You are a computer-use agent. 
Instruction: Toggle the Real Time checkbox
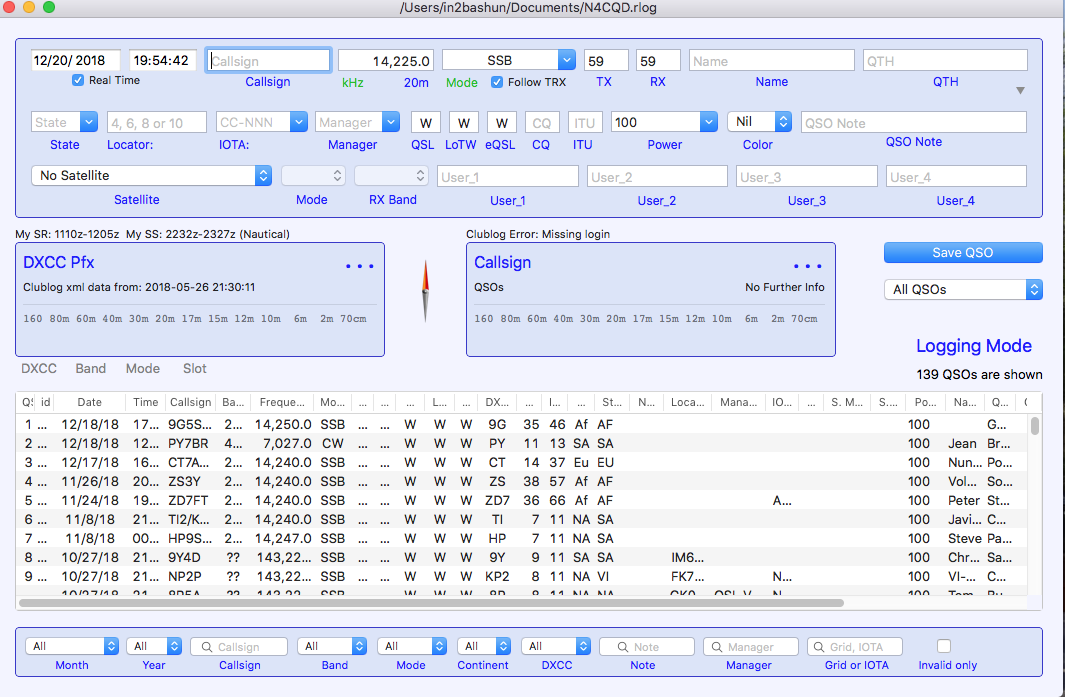78,80
